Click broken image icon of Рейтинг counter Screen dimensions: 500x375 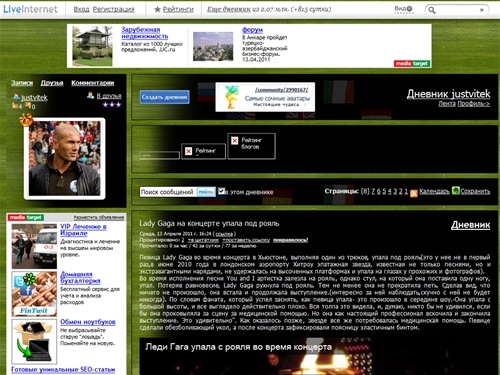(x=189, y=151)
